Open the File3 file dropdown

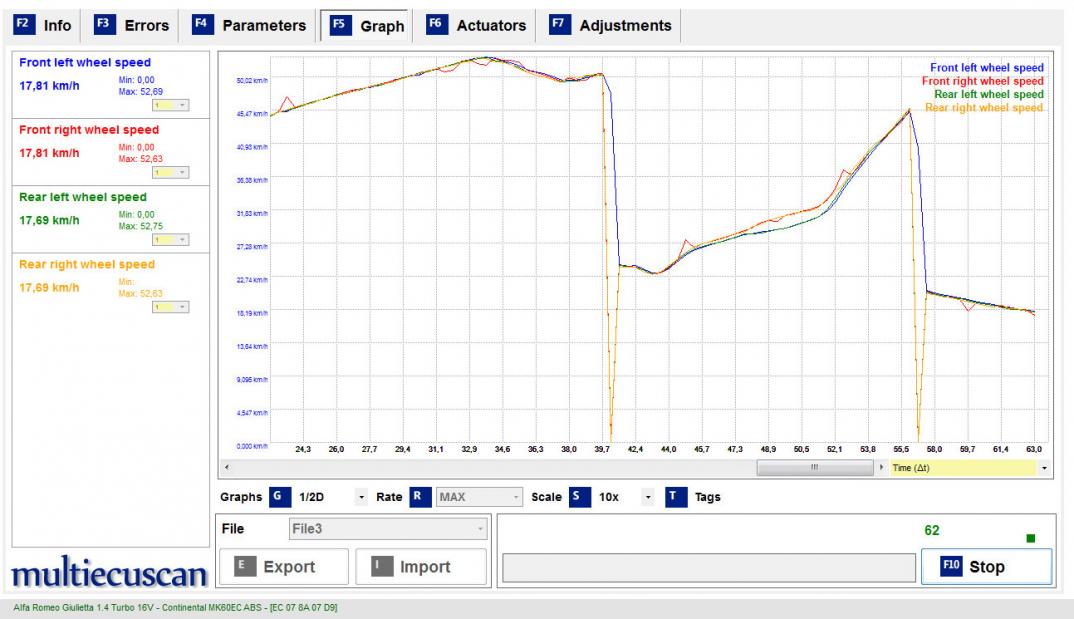tap(388, 529)
